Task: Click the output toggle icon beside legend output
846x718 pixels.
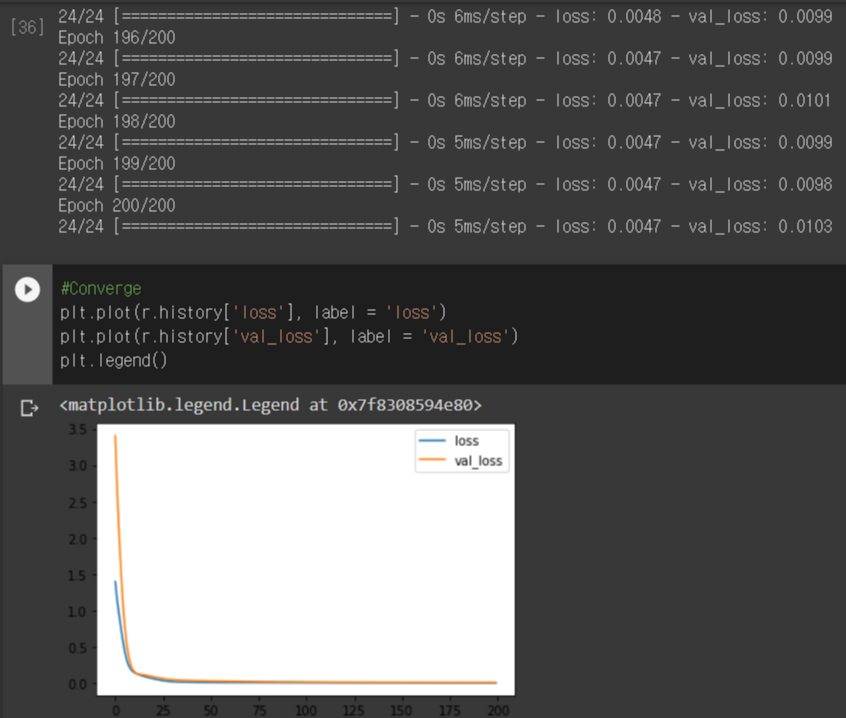Action: (29, 408)
